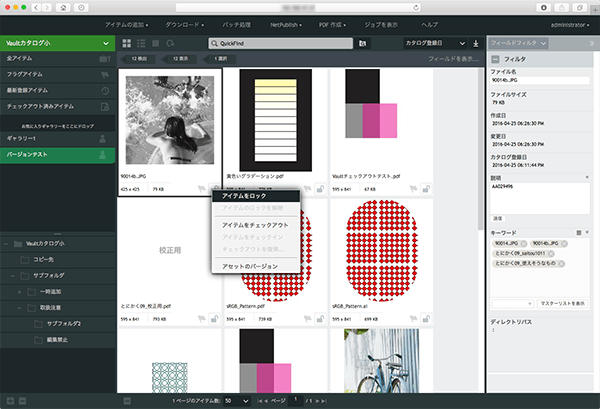Expand the 一時追加 folder node
600x409 pixels.
point(19,292)
